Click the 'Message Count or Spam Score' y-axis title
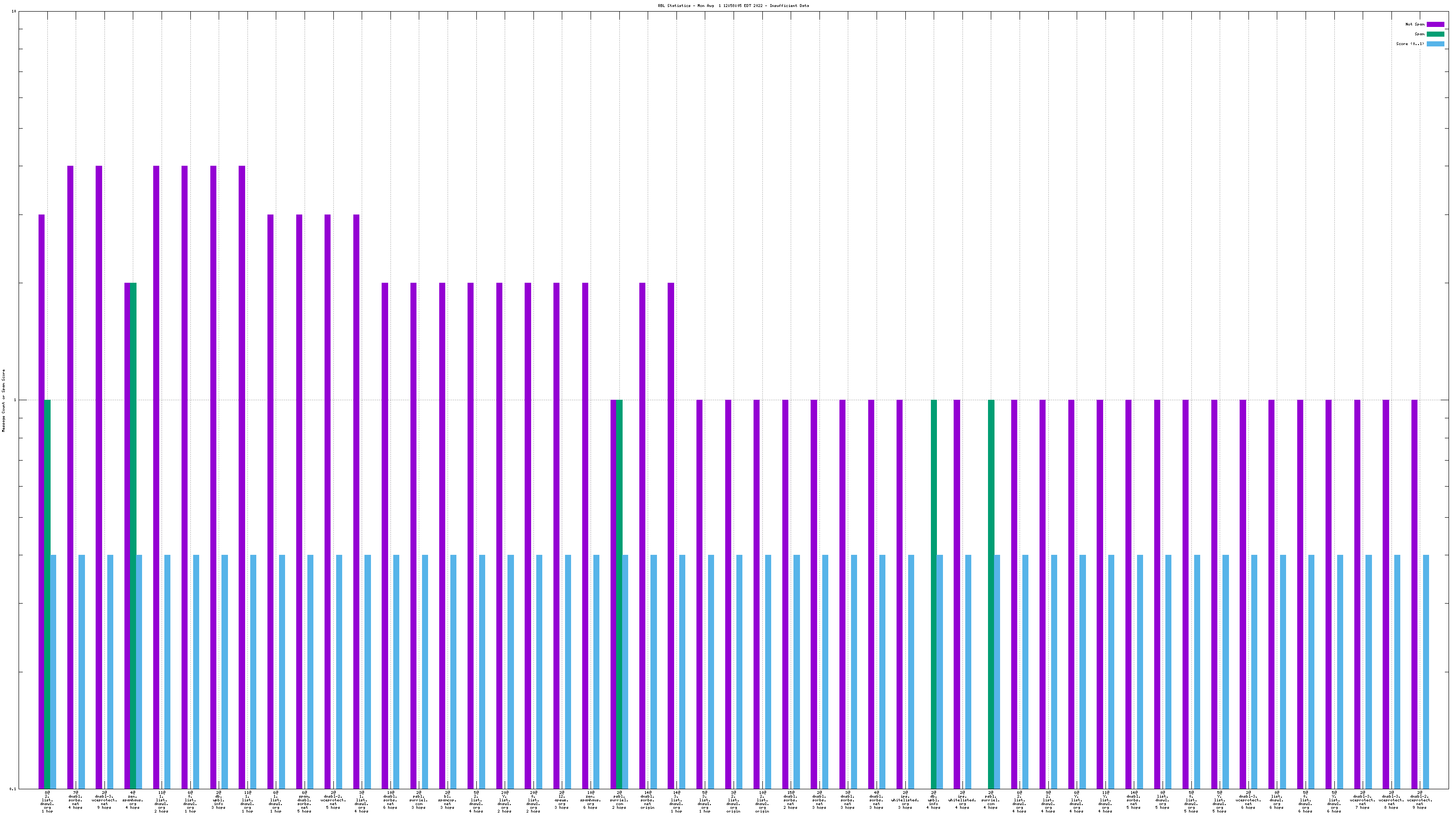 pos(3,400)
